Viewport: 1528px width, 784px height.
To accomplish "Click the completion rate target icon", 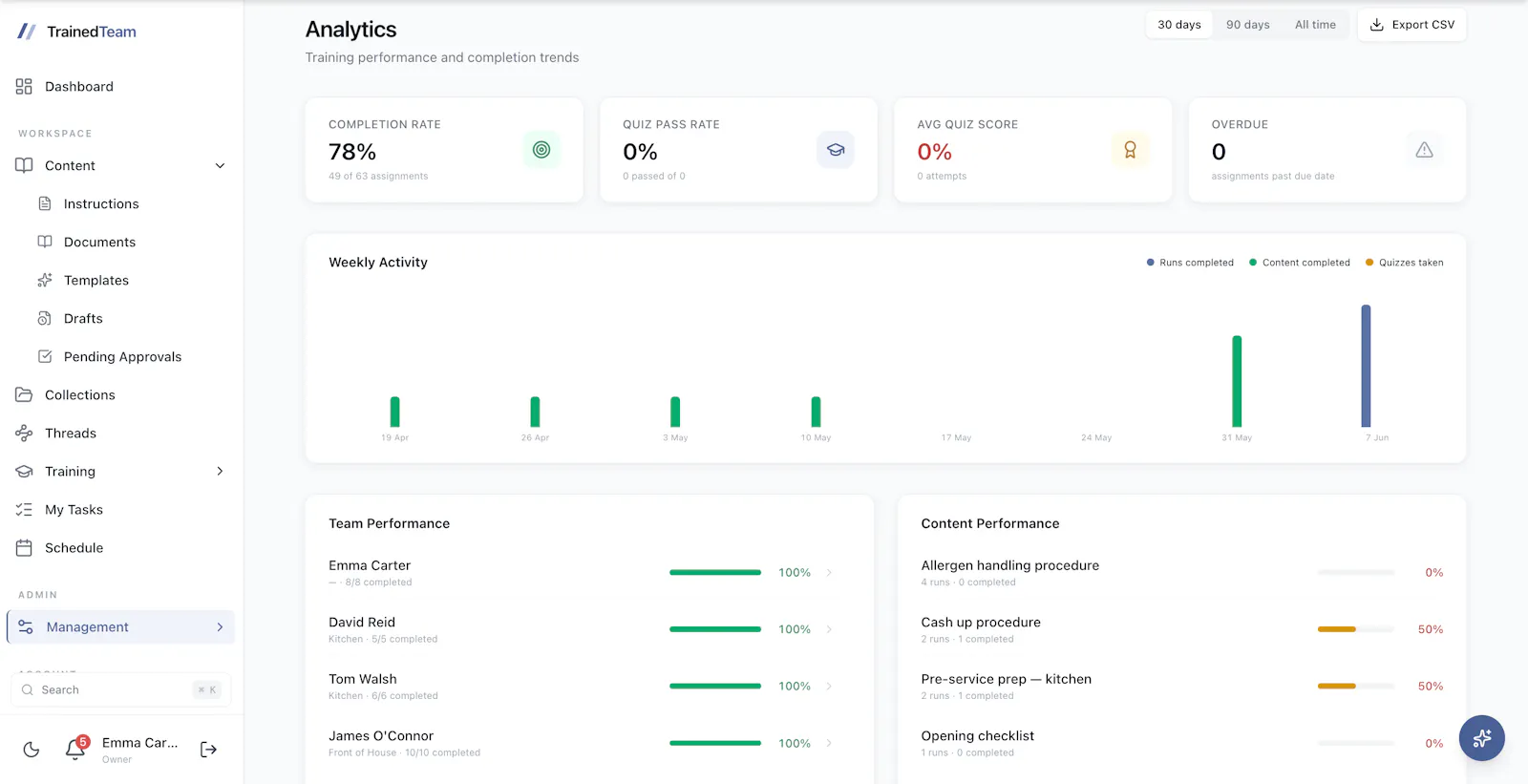I will coord(541,150).
